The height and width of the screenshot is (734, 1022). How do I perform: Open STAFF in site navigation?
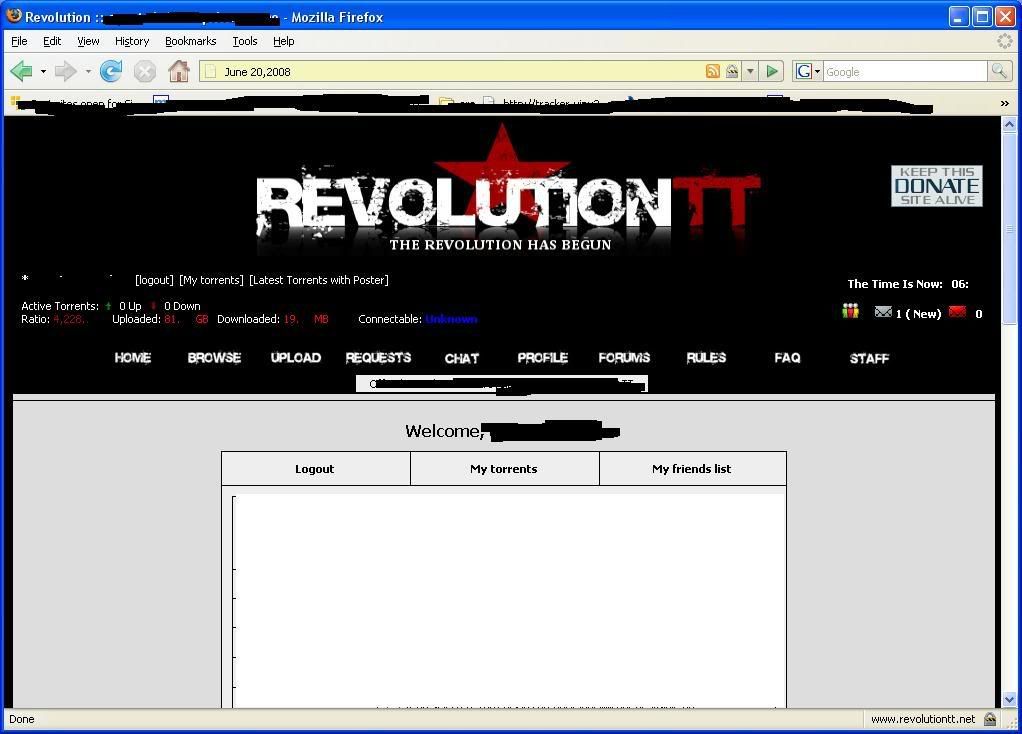coord(869,359)
